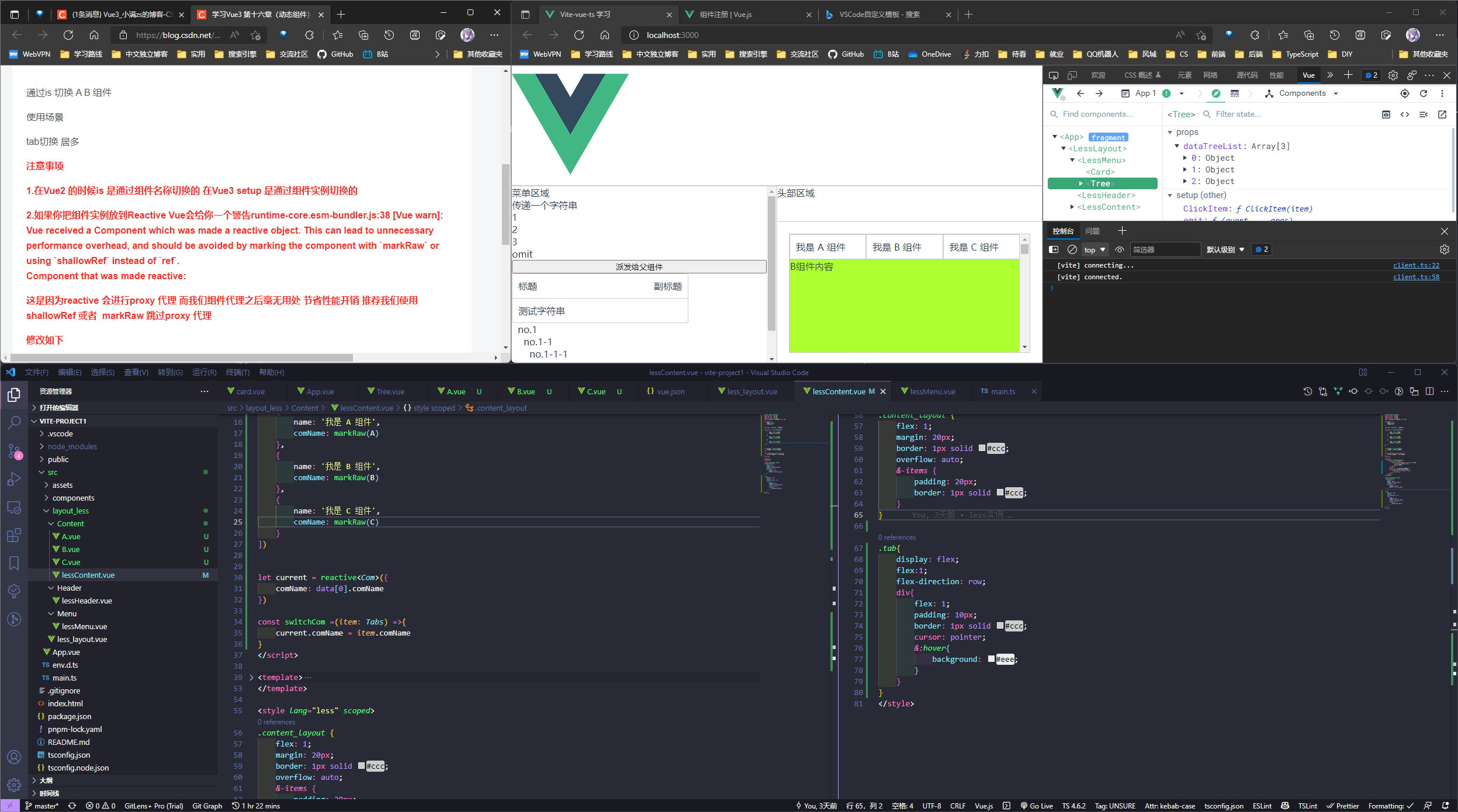Reload the CSDN blog page

68,35
